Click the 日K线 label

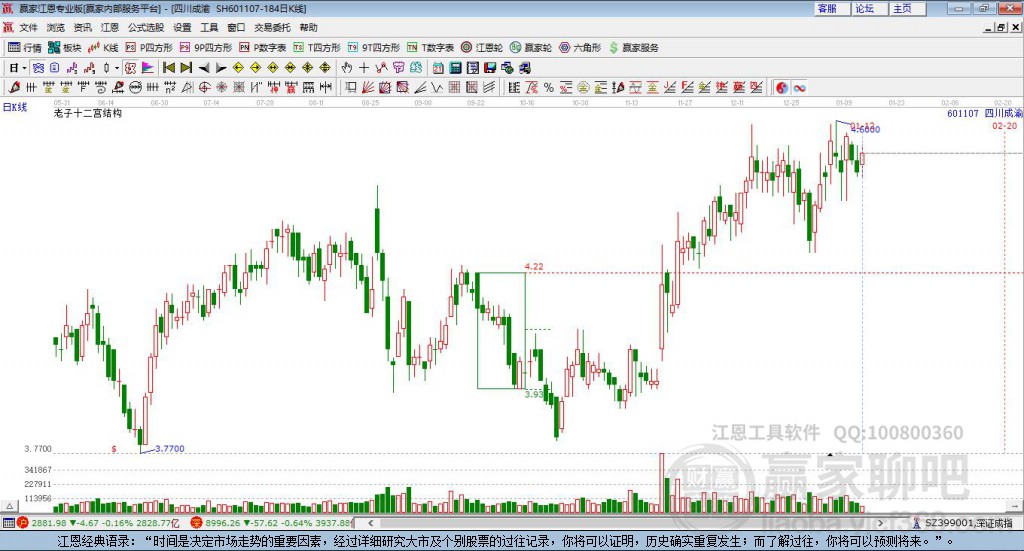pyautogui.click(x=15, y=107)
